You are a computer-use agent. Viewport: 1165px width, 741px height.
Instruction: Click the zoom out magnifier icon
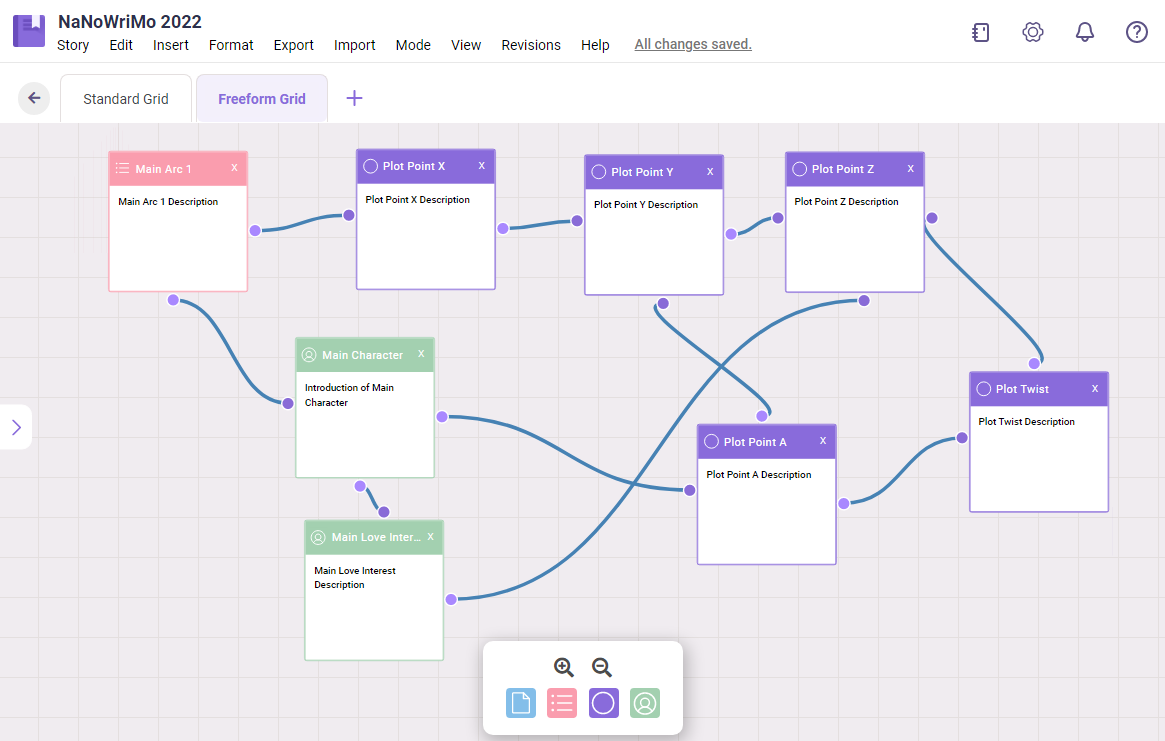tap(602, 667)
